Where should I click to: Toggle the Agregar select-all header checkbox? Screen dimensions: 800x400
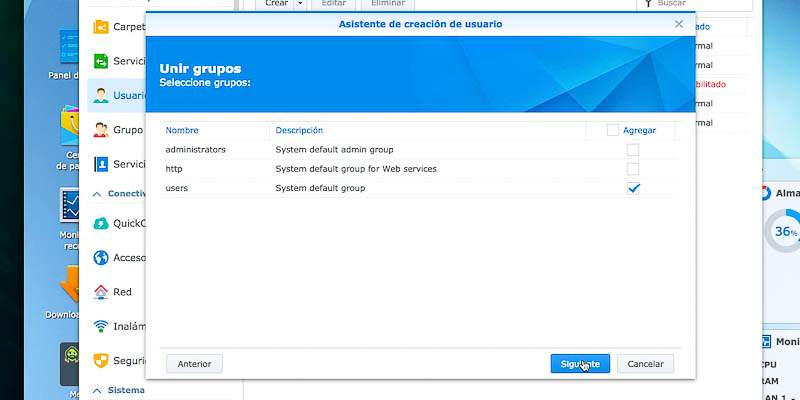613,130
